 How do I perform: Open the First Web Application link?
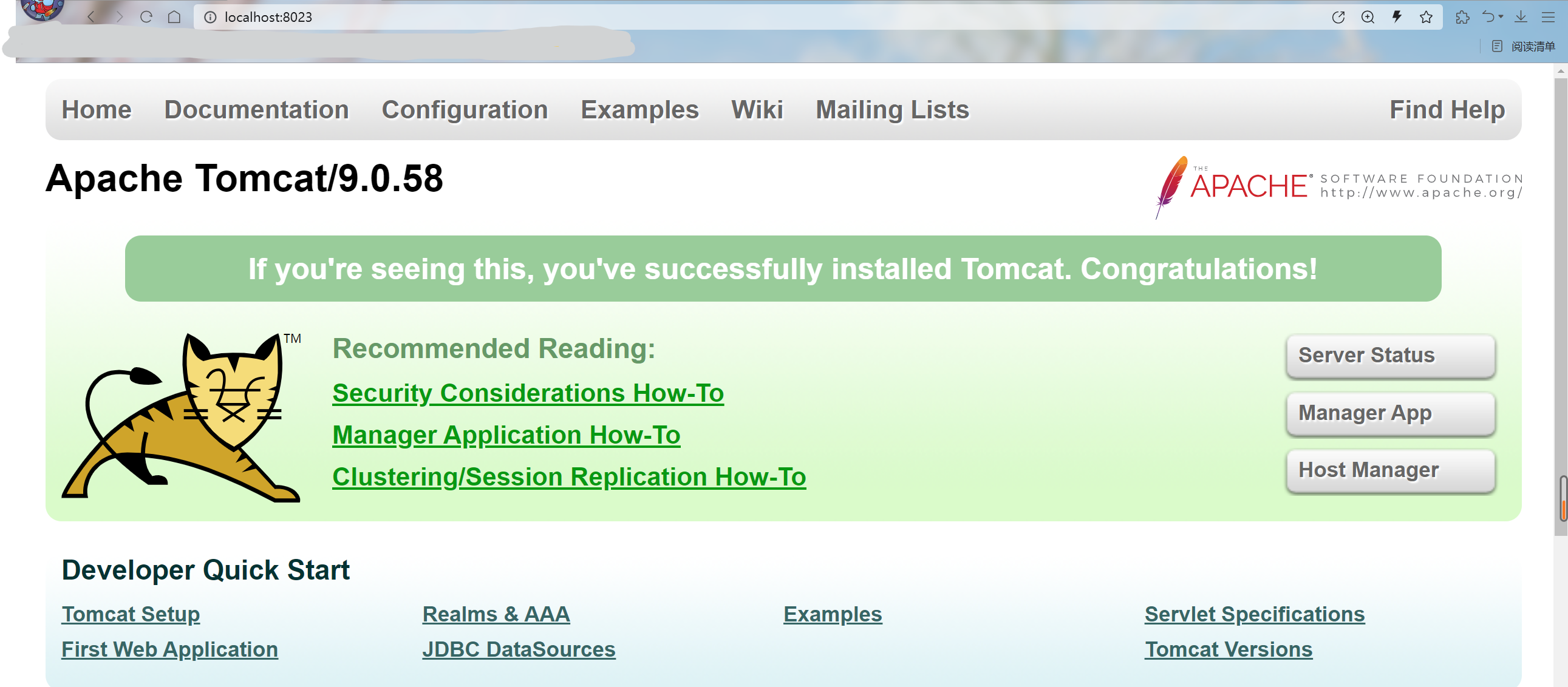(169, 650)
